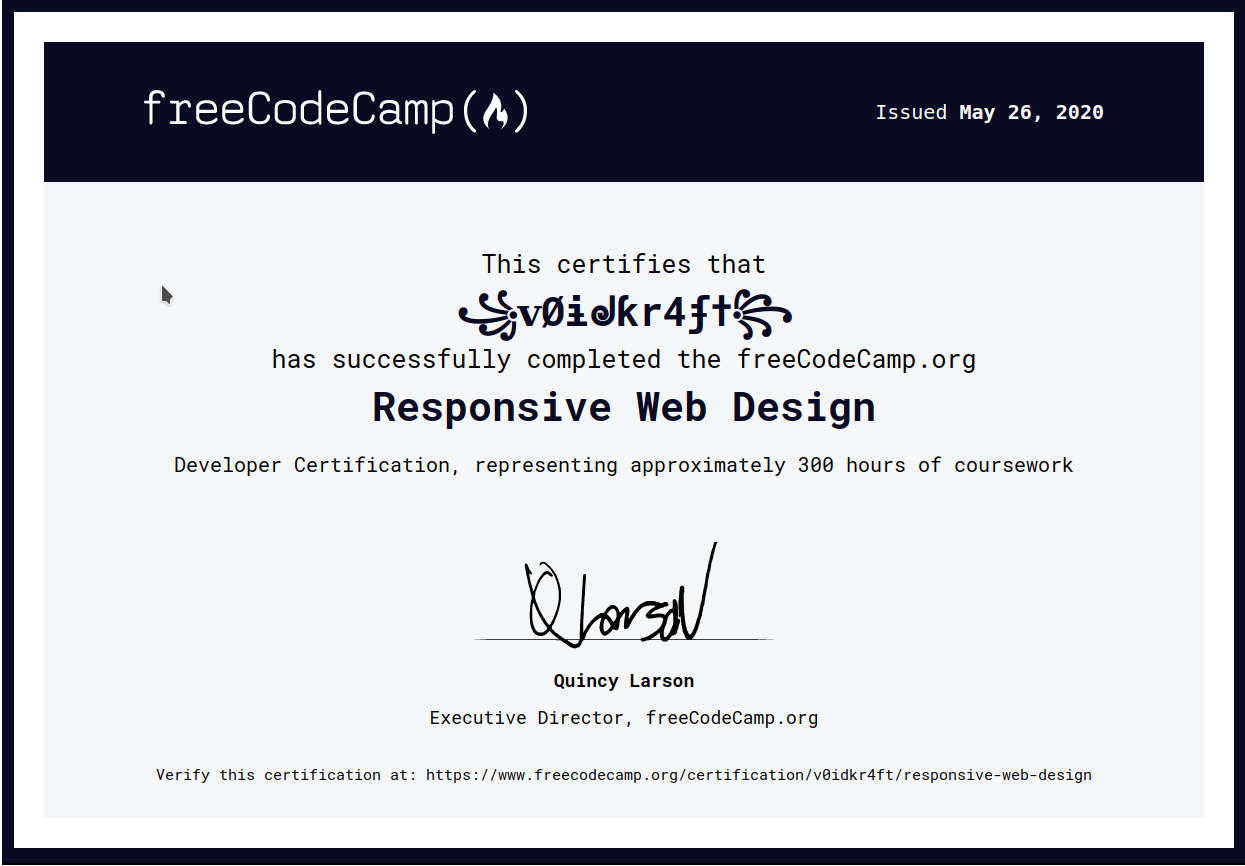The image size is (1245, 866).
Task: Click the freeCodeCamp logo text
Action: pyautogui.click(x=335, y=110)
